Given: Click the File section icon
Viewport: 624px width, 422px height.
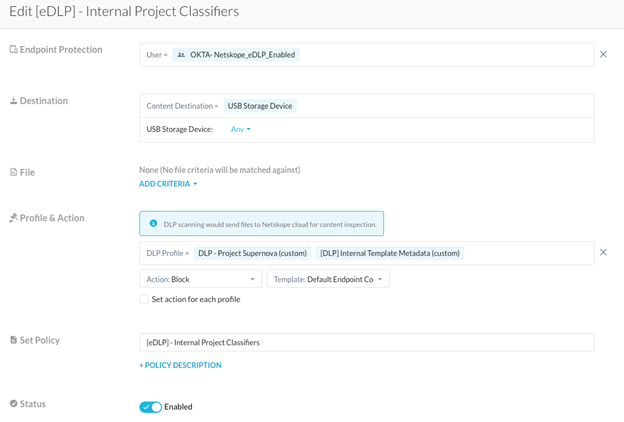Looking at the screenshot, I should tap(14, 172).
